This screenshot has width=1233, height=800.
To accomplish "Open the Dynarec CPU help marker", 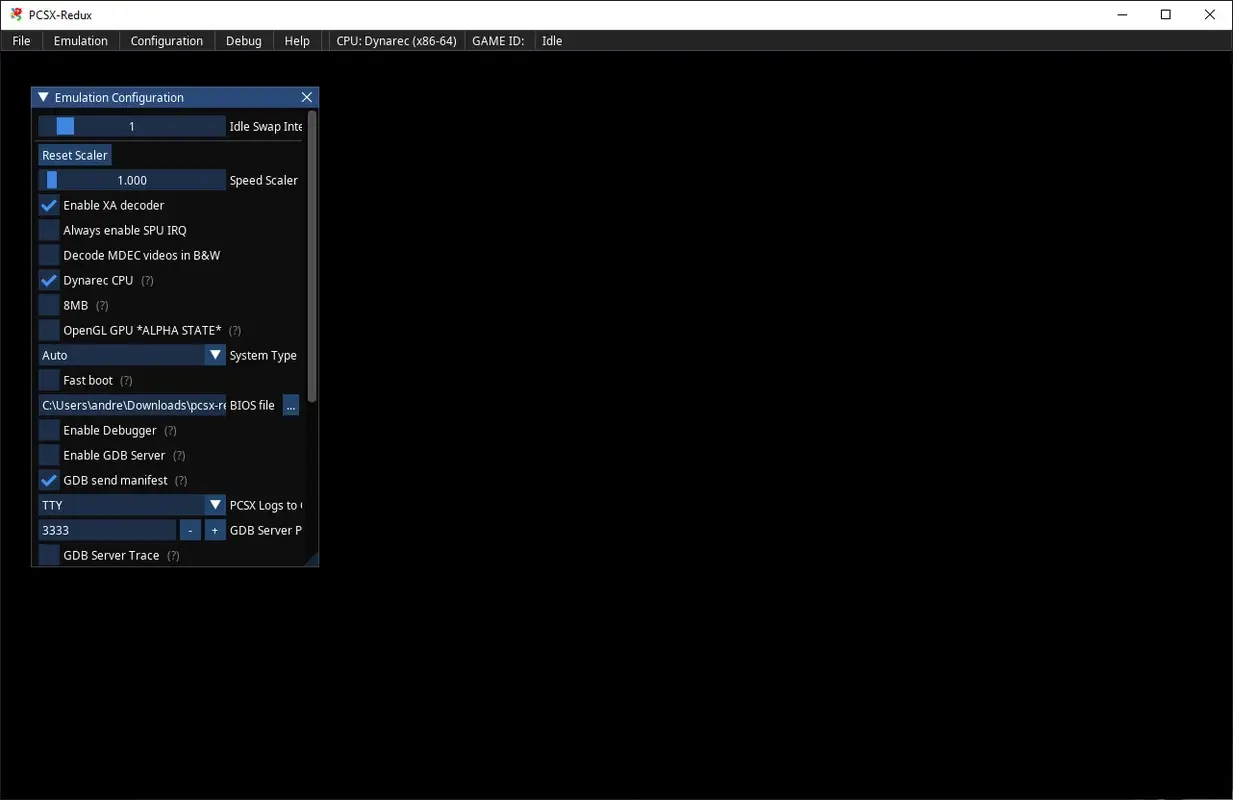I will 146,280.
